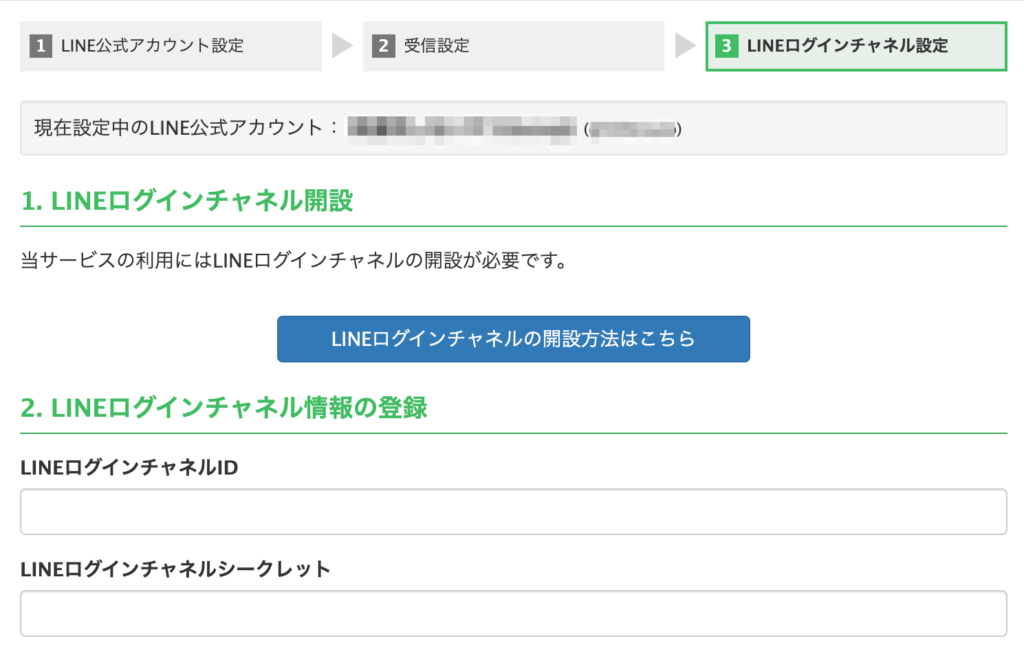The width and height of the screenshot is (1024, 663).
Task: Click the number 2 step badge
Action: (384, 46)
